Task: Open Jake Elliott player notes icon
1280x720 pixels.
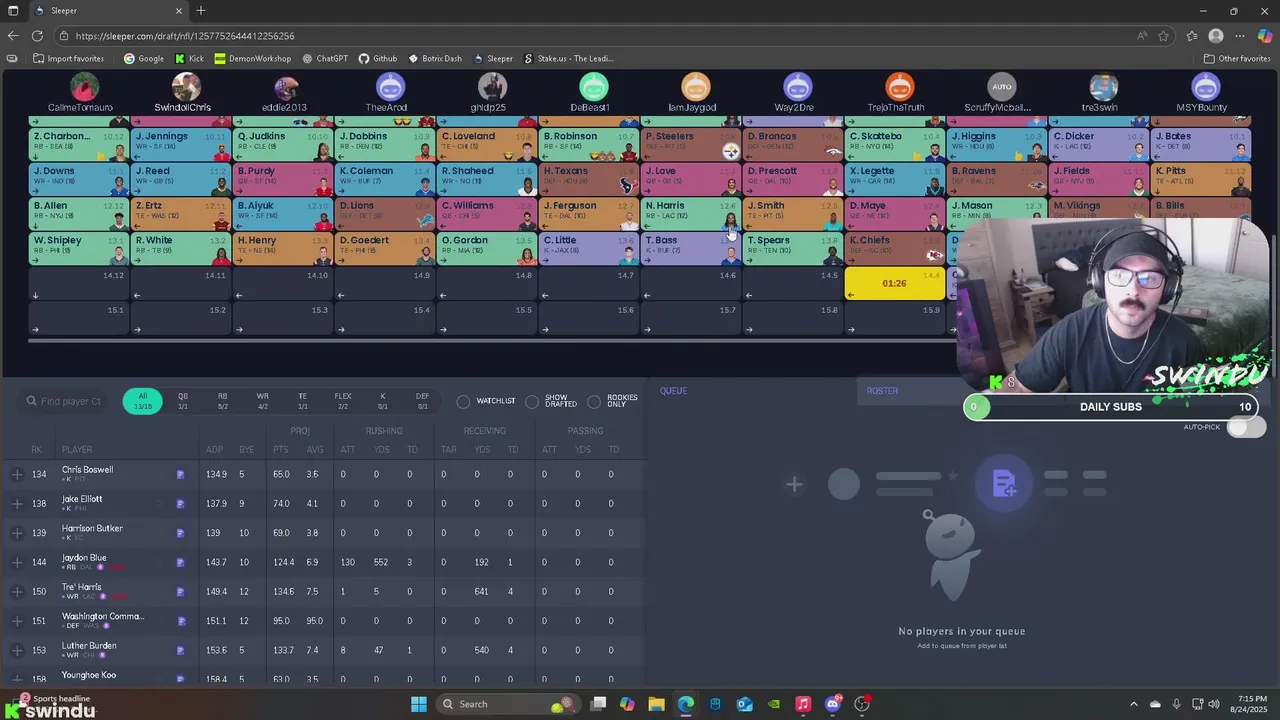Action: coord(180,504)
